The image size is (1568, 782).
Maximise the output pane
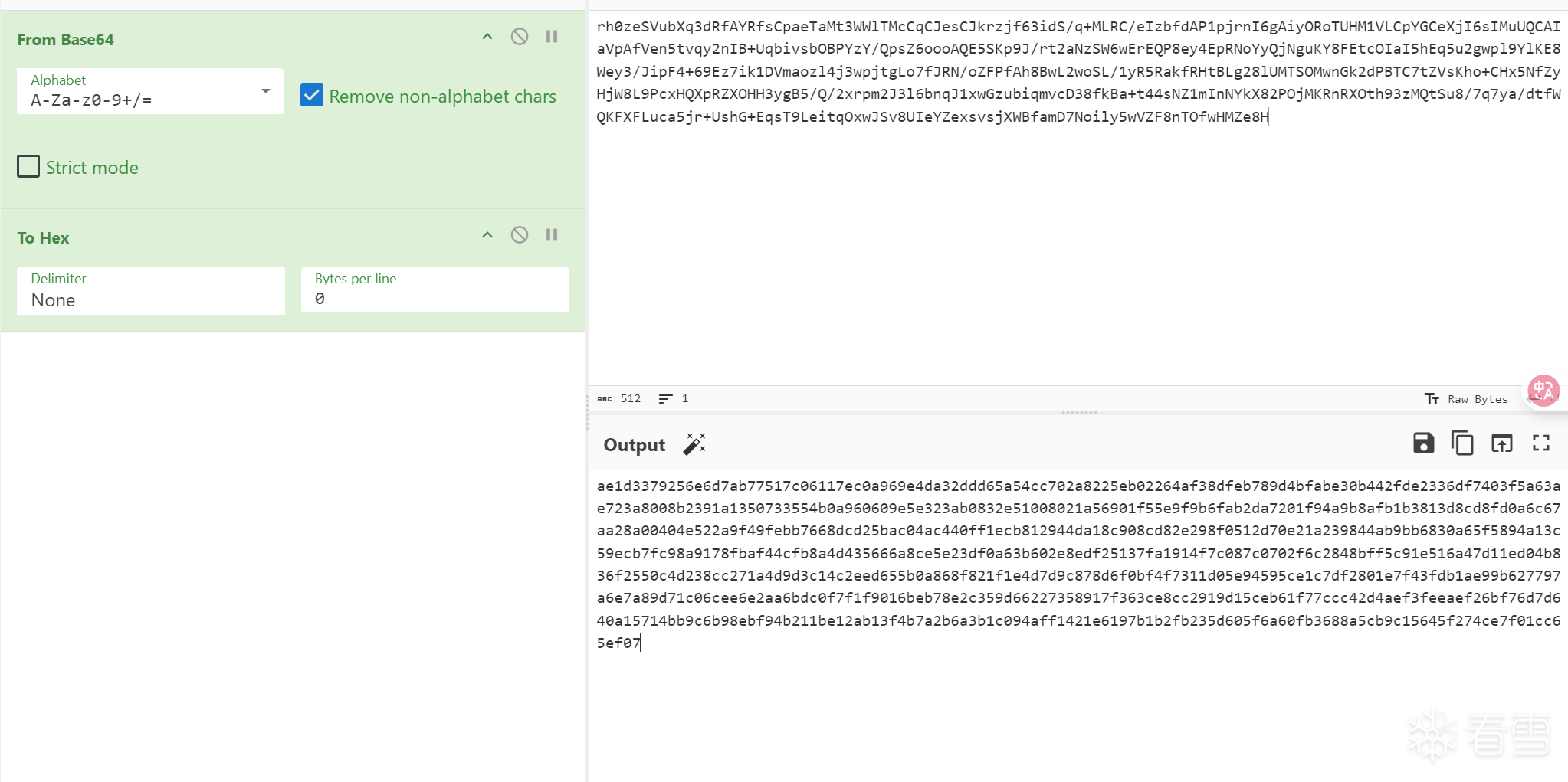pos(1541,443)
